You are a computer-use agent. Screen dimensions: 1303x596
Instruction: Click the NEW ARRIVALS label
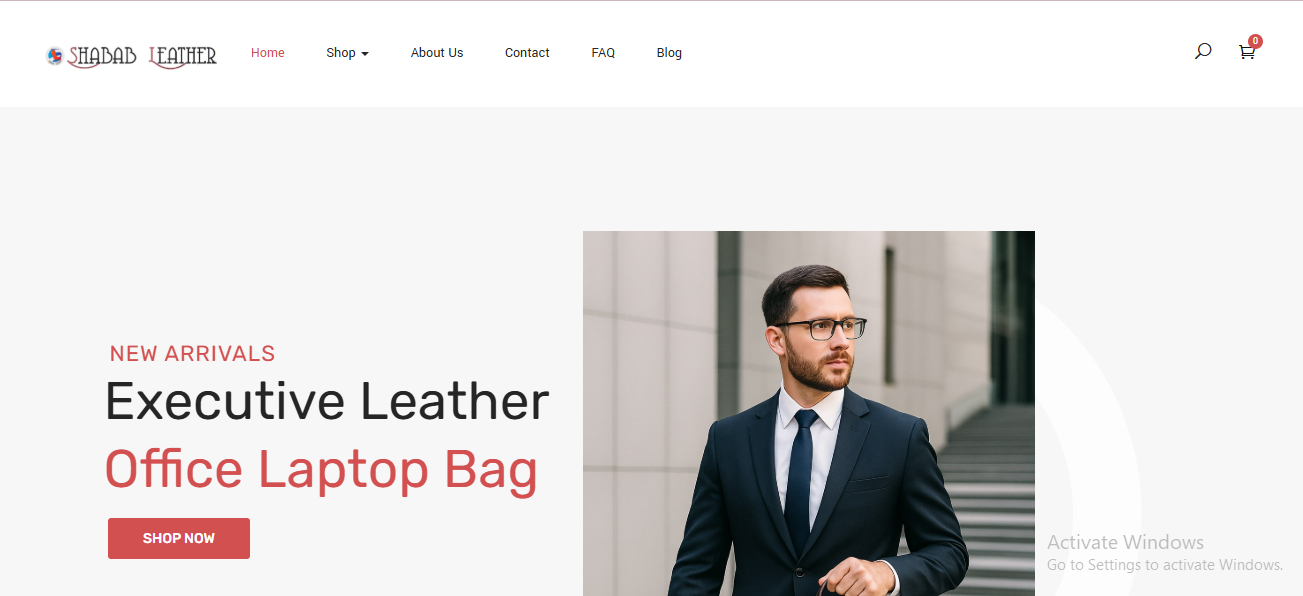point(192,353)
